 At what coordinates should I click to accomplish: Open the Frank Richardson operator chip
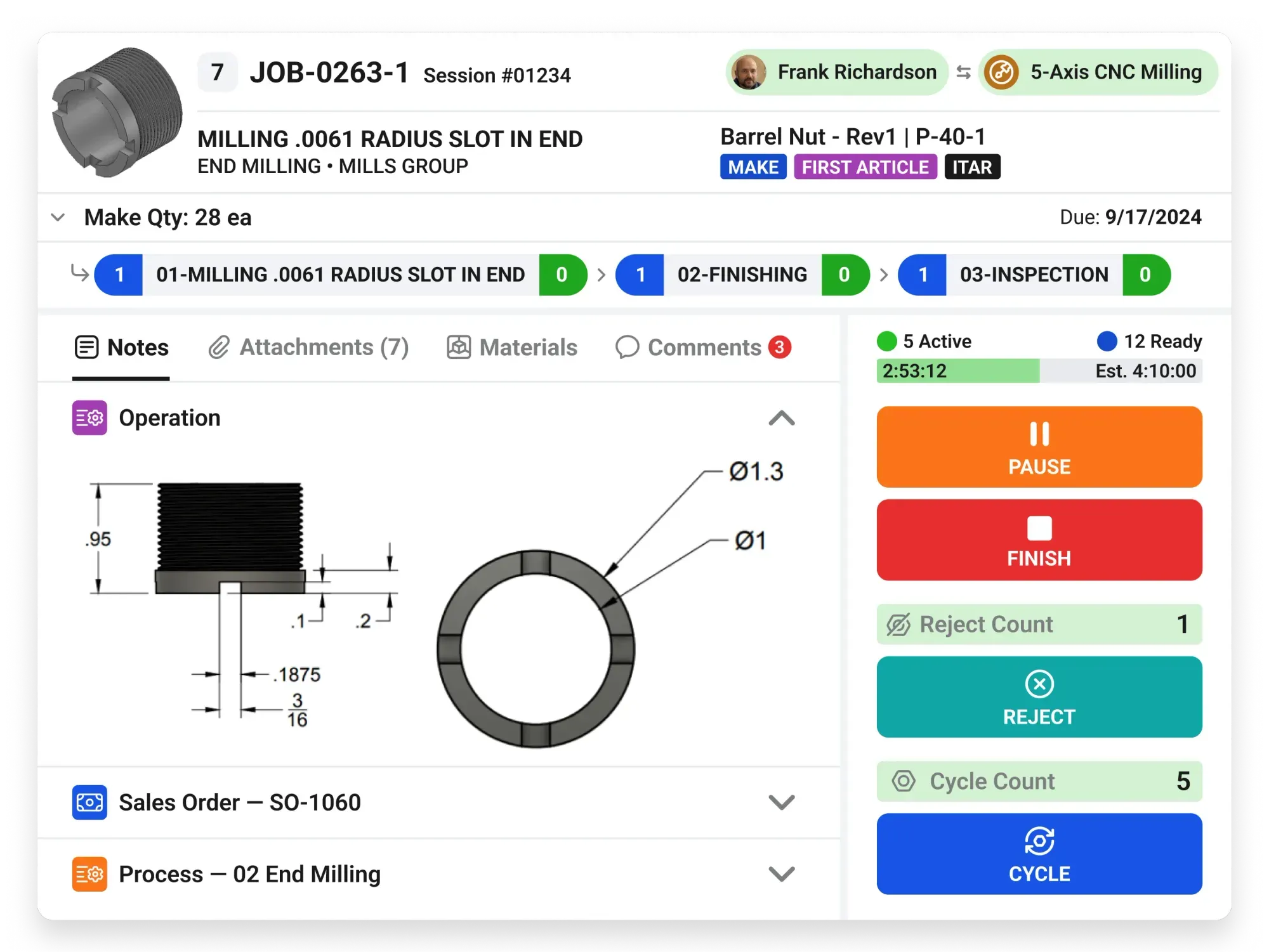837,72
